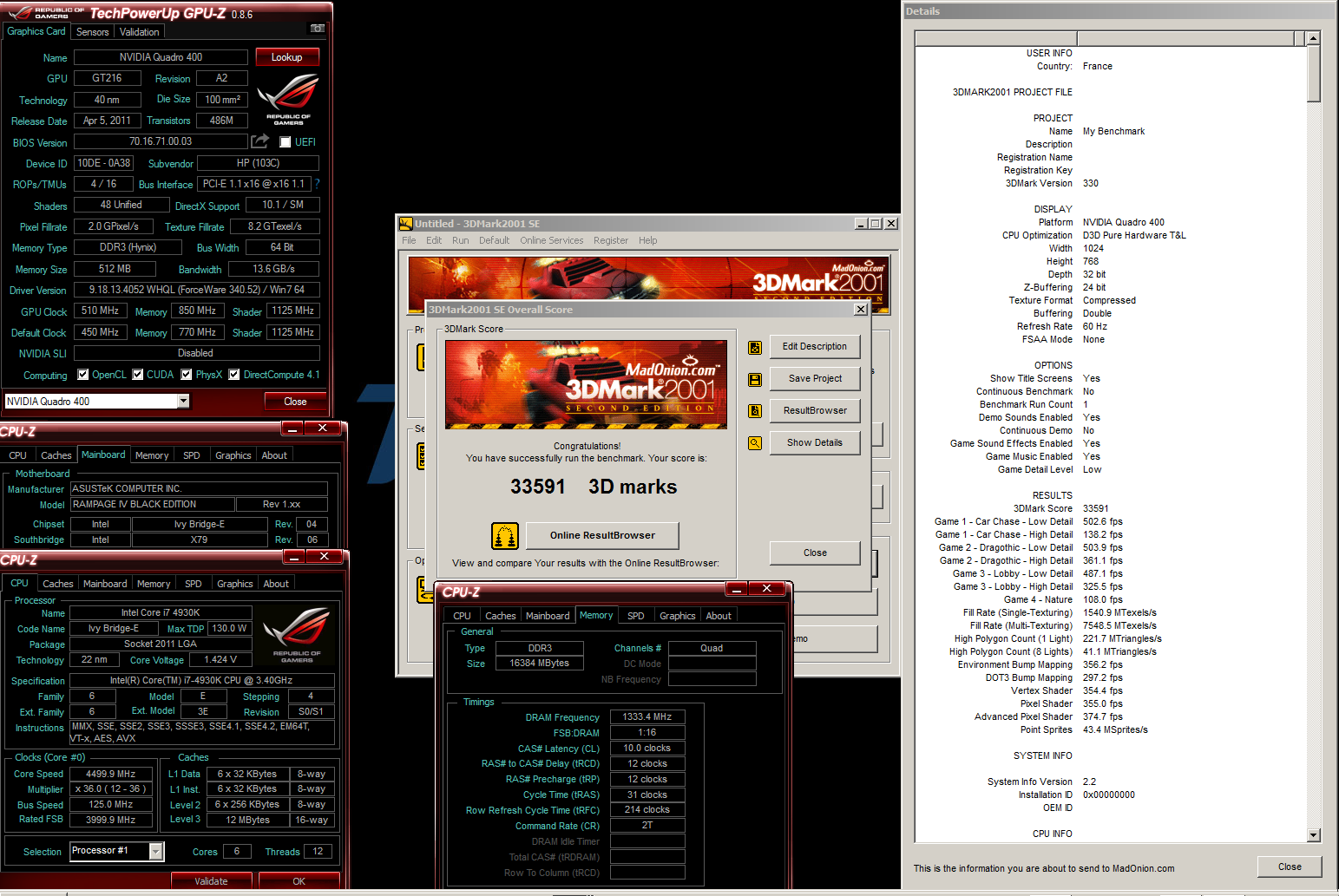
Task: Click the icon beside Edit Description
Action: [755, 347]
